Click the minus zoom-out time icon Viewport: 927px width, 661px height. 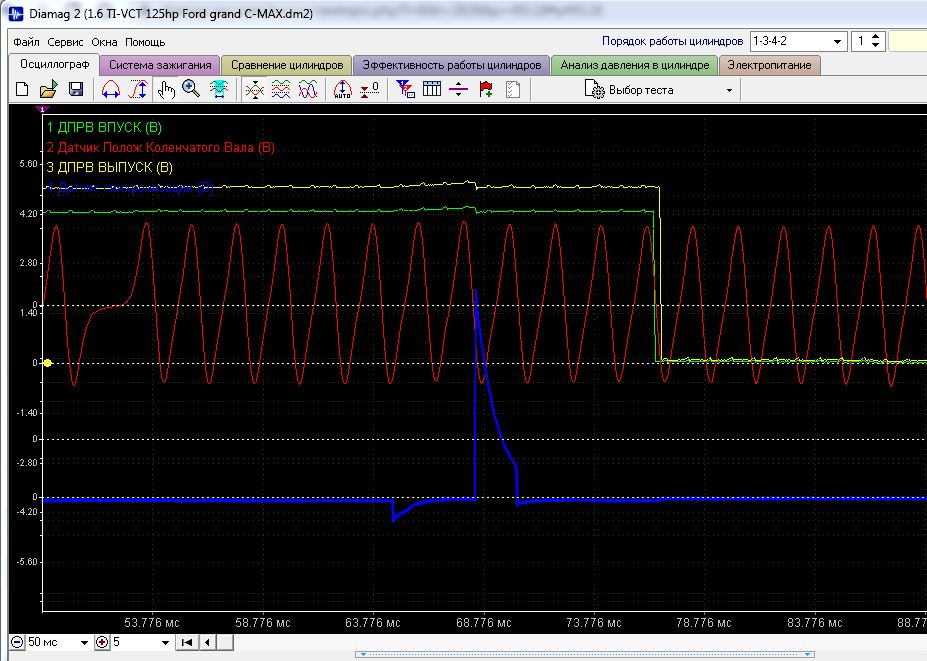(18, 642)
